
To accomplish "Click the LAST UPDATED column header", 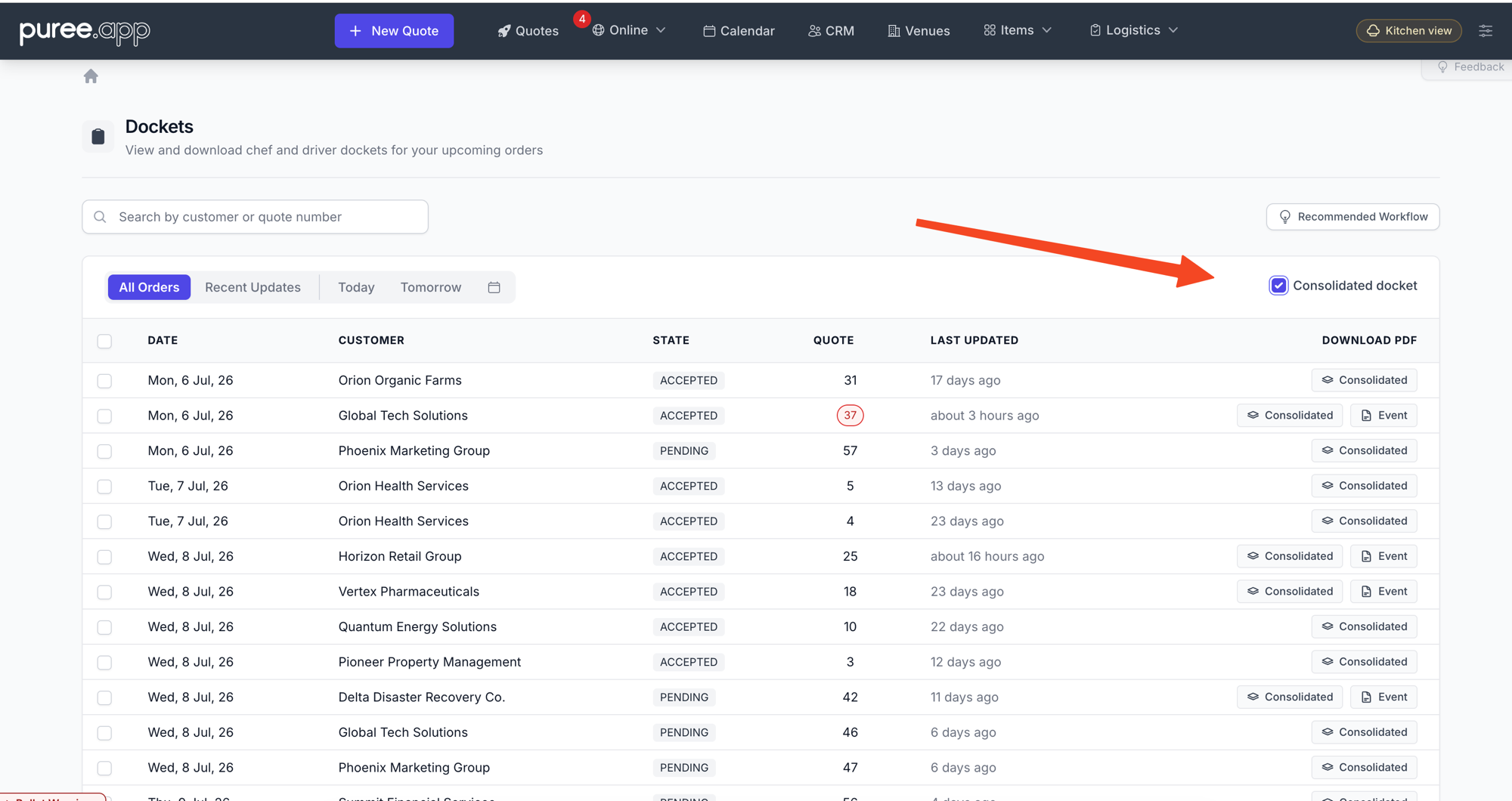I will pos(974,340).
